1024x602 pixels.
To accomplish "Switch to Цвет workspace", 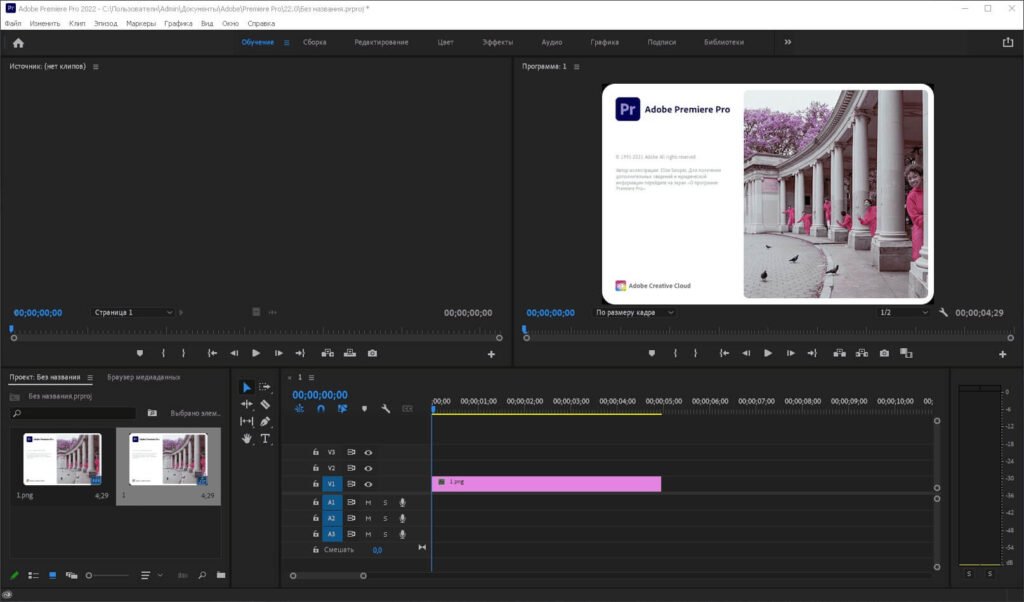I will coord(445,42).
